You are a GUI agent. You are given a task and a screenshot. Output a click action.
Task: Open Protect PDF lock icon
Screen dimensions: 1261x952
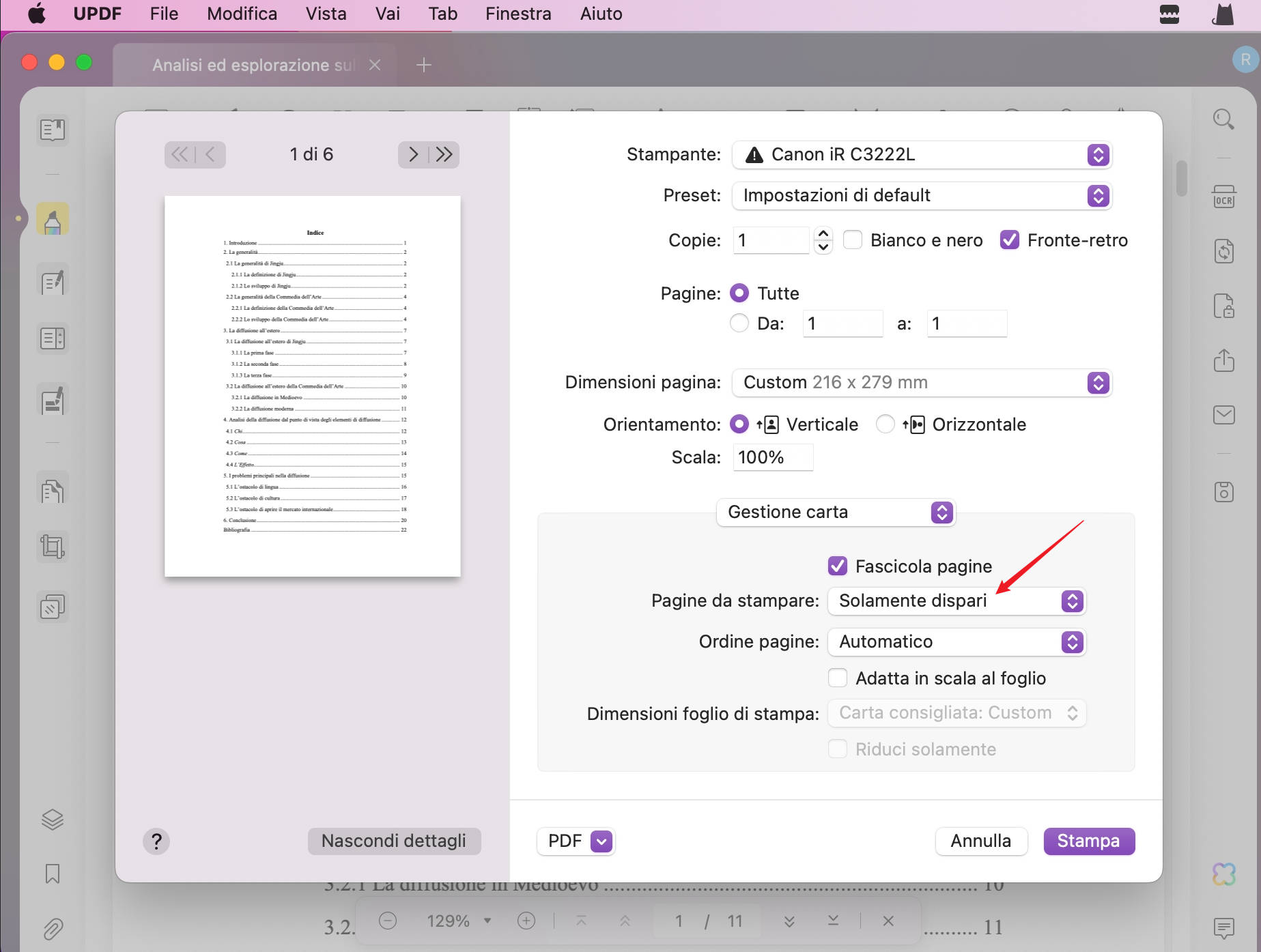(1223, 306)
